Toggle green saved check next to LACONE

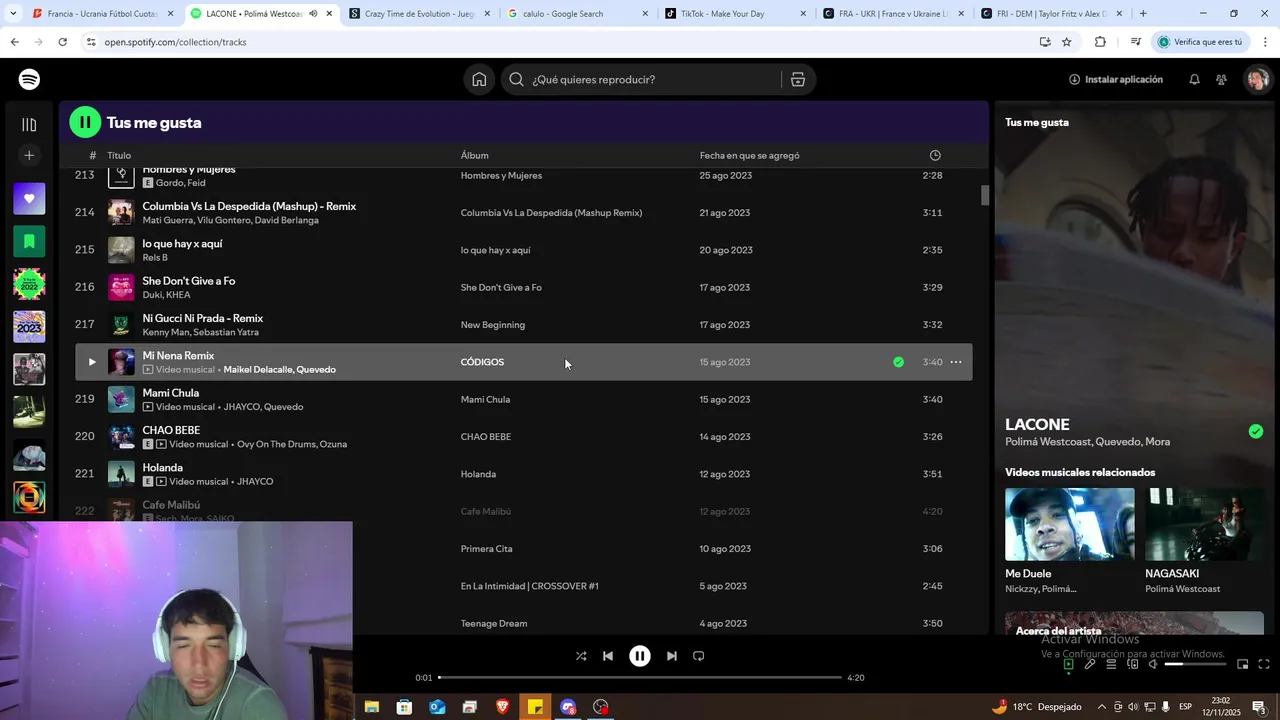tap(1256, 432)
